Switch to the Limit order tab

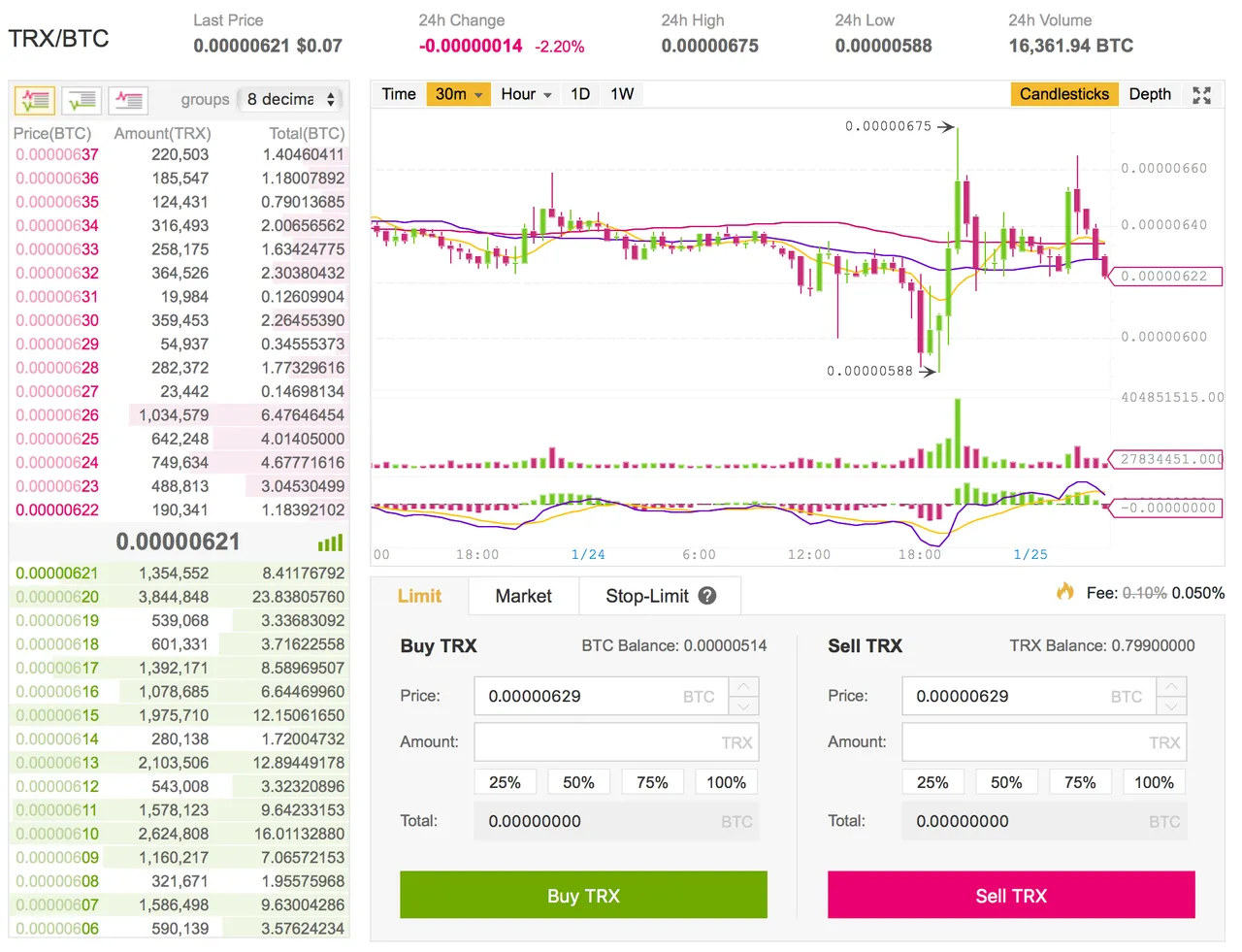tap(419, 596)
